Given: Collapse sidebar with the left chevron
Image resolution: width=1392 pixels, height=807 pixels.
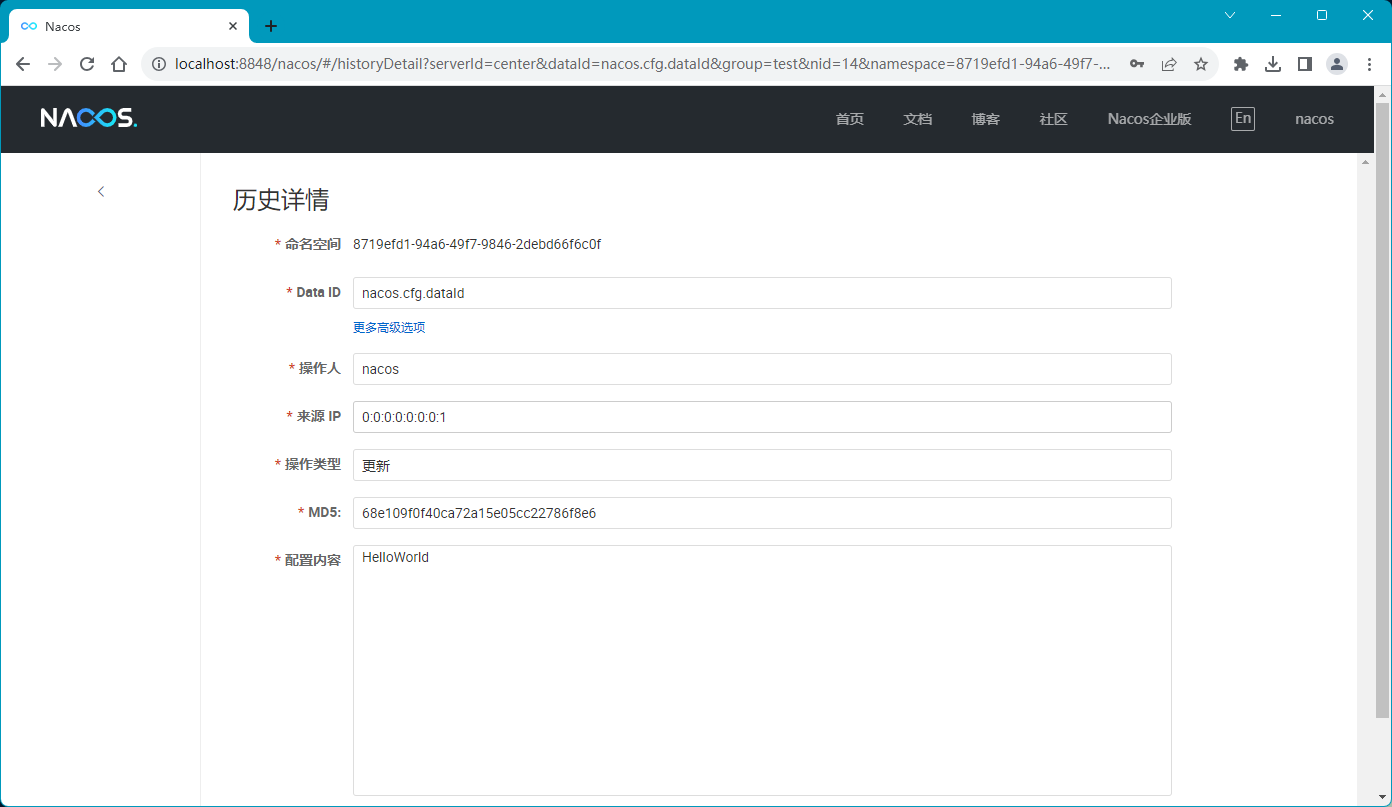Looking at the screenshot, I should [x=101, y=191].
